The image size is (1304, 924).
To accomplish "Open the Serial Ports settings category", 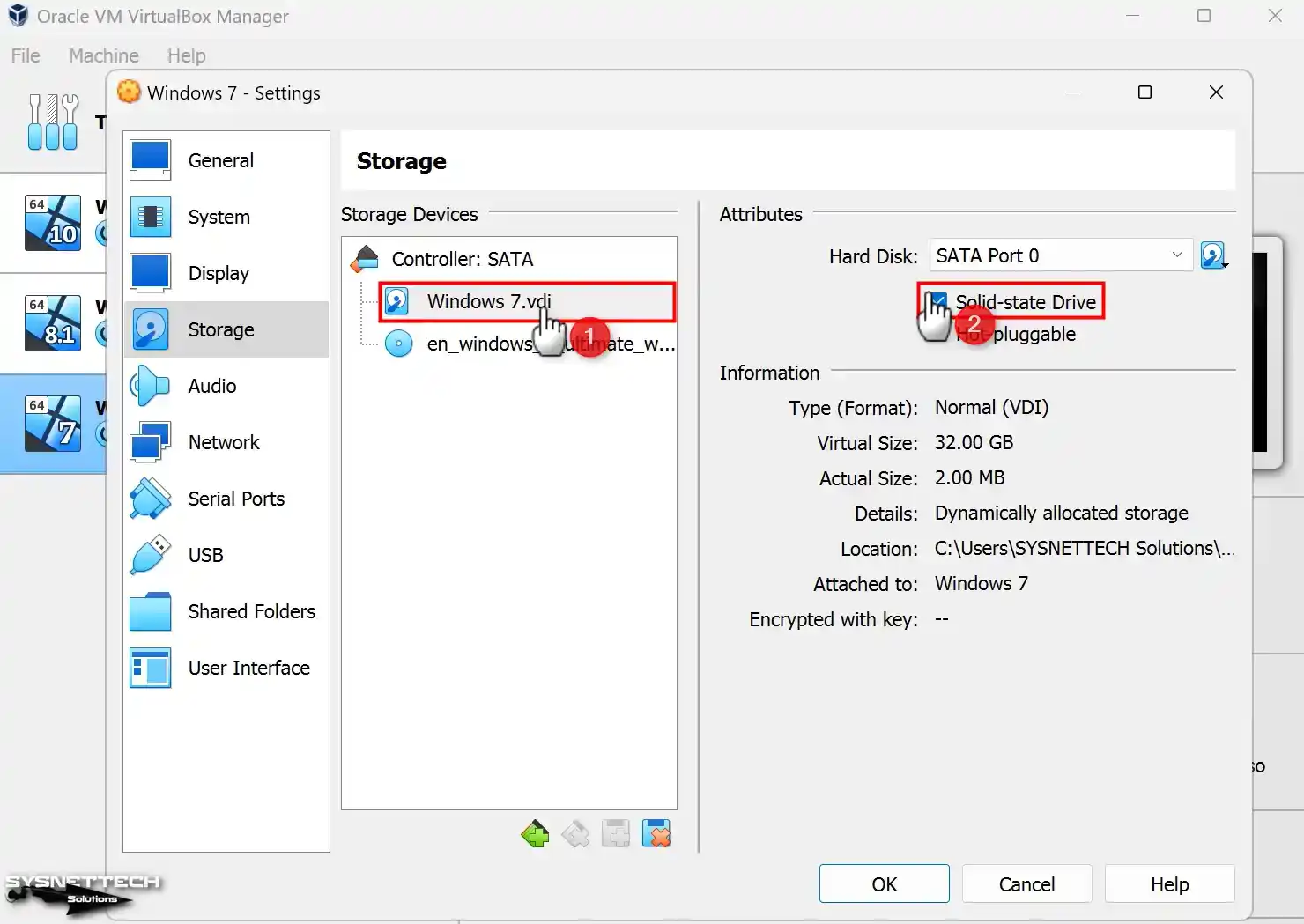I will pos(226,499).
